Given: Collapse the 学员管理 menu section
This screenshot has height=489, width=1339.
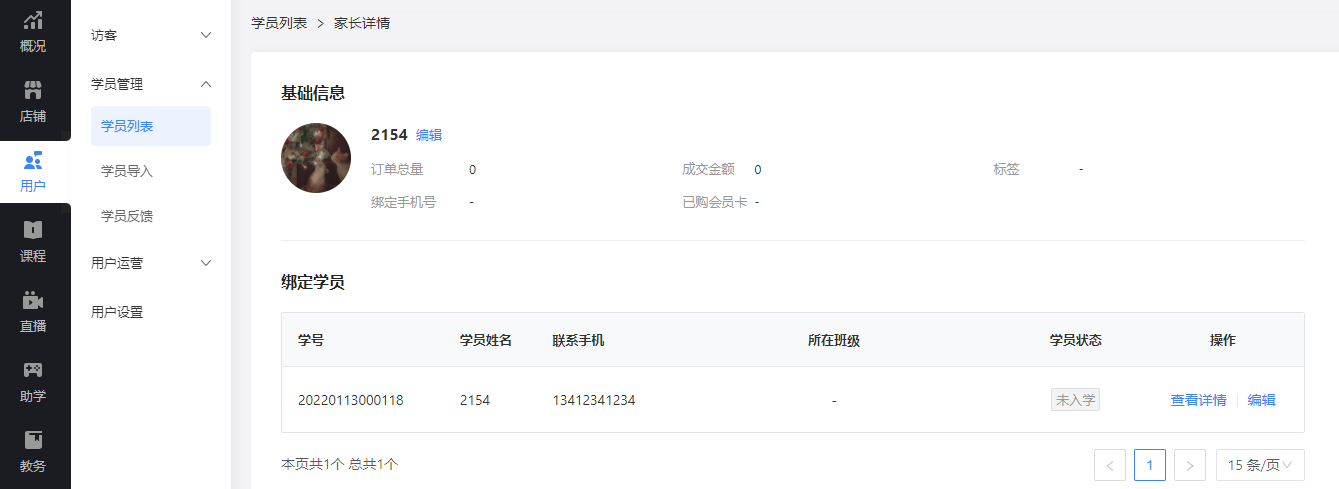Looking at the screenshot, I should click(151, 84).
